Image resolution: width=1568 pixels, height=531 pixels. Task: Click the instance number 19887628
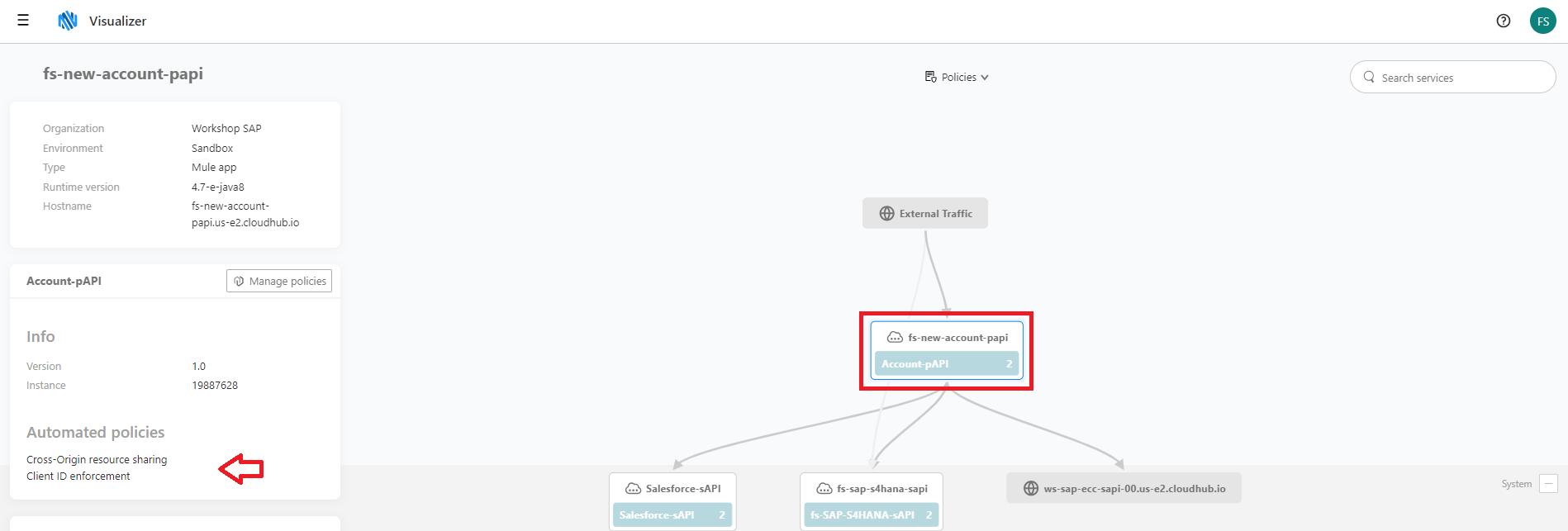(x=215, y=385)
